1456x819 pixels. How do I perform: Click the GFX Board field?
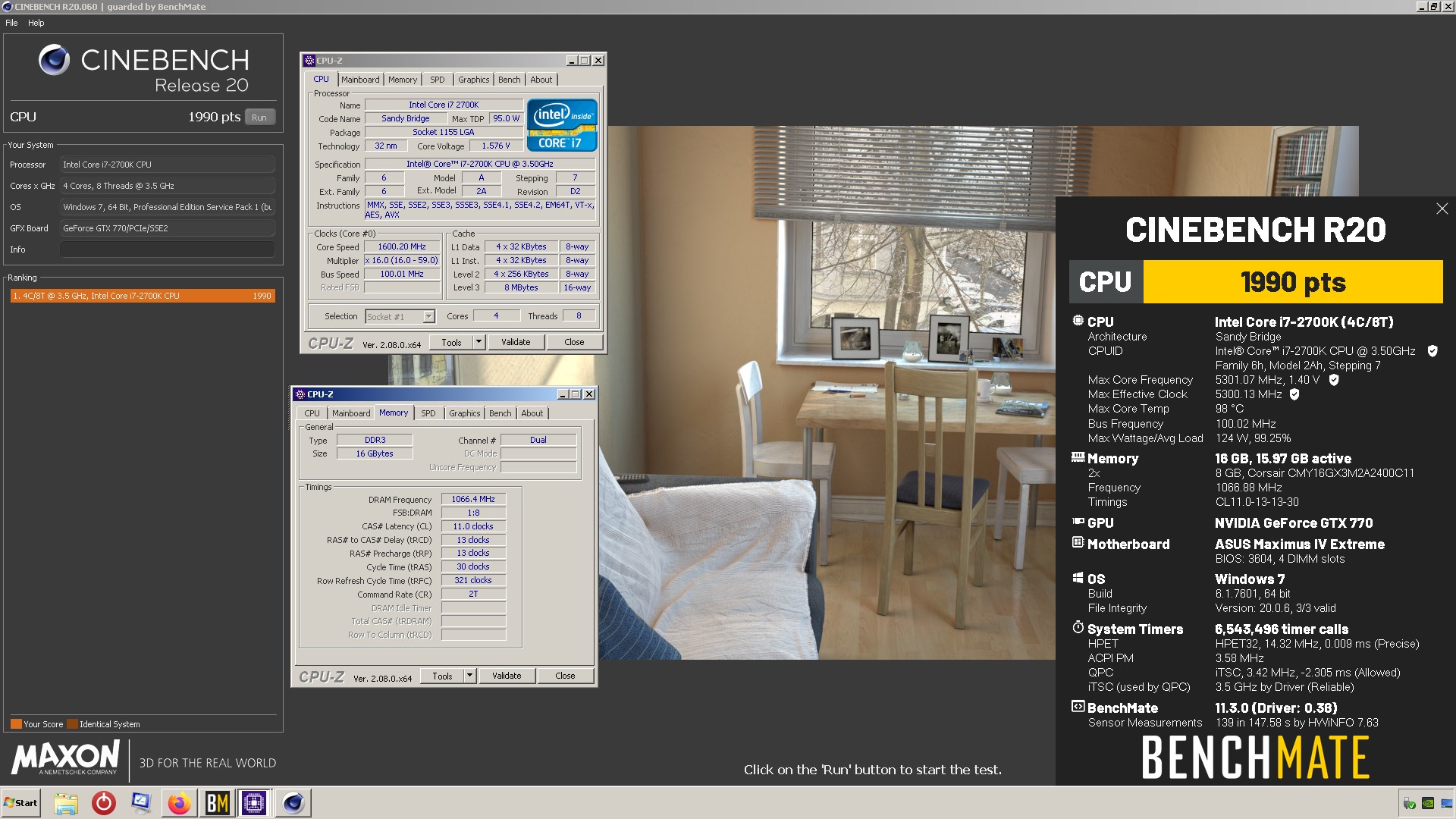tap(168, 228)
